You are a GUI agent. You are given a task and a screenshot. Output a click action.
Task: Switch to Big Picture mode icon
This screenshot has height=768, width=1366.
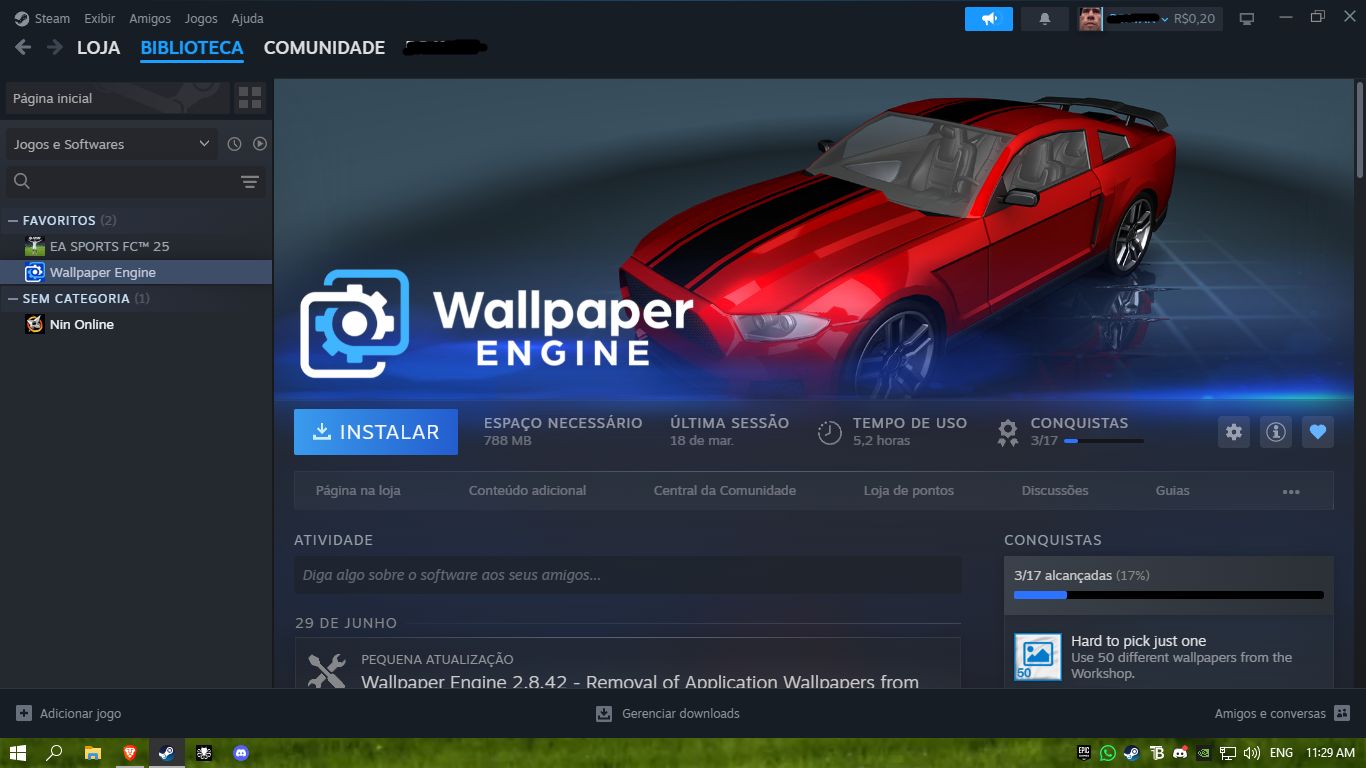coord(1247,18)
